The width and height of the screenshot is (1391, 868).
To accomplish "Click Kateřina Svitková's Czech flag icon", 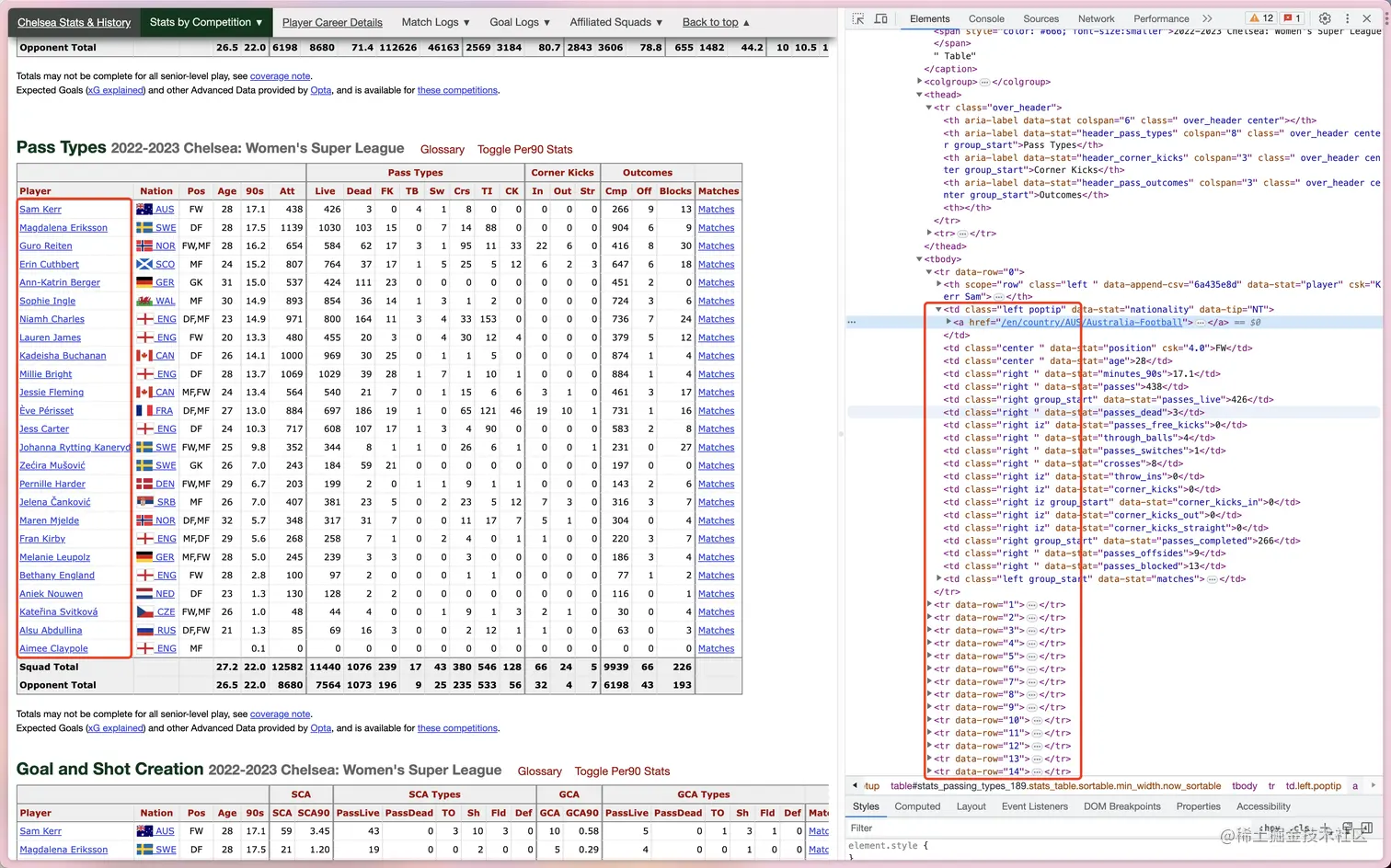I will pos(144,612).
